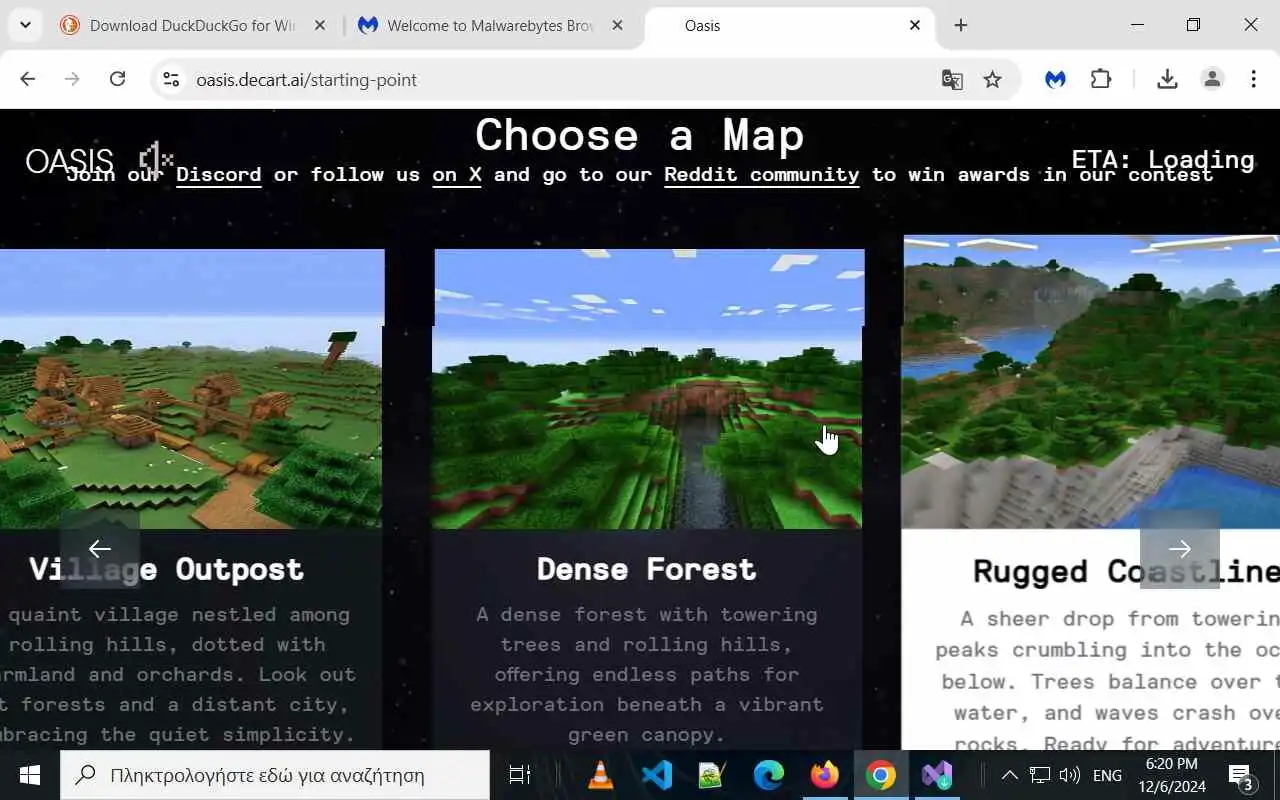Expand hidden system tray icons
Viewport: 1280px width, 800px height.
[1009, 775]
